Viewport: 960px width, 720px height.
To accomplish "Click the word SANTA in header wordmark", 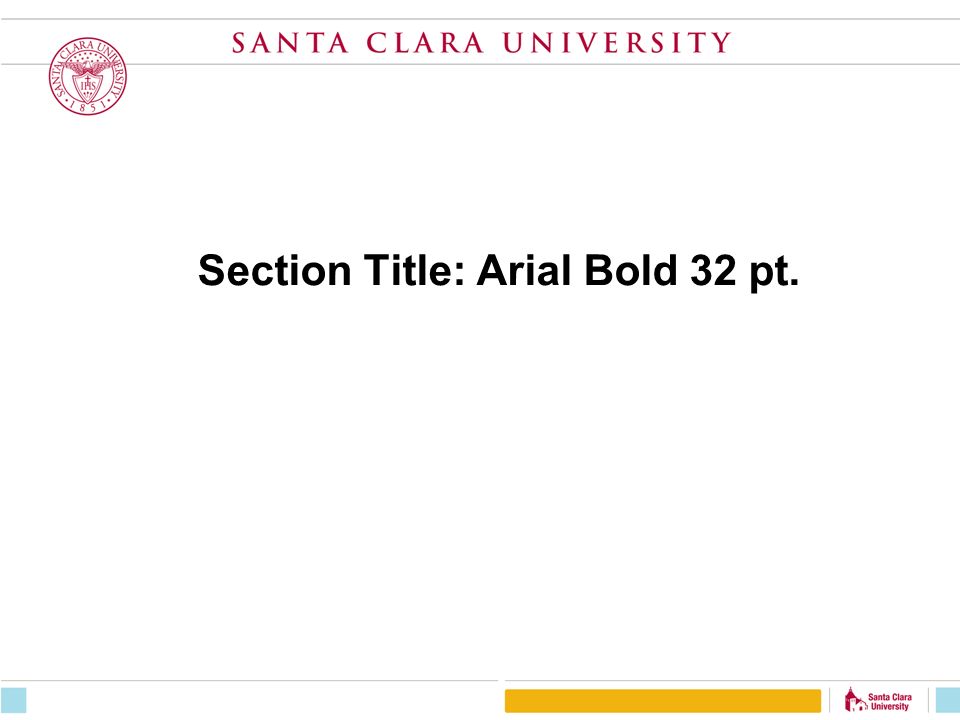I will pos(290,43).
